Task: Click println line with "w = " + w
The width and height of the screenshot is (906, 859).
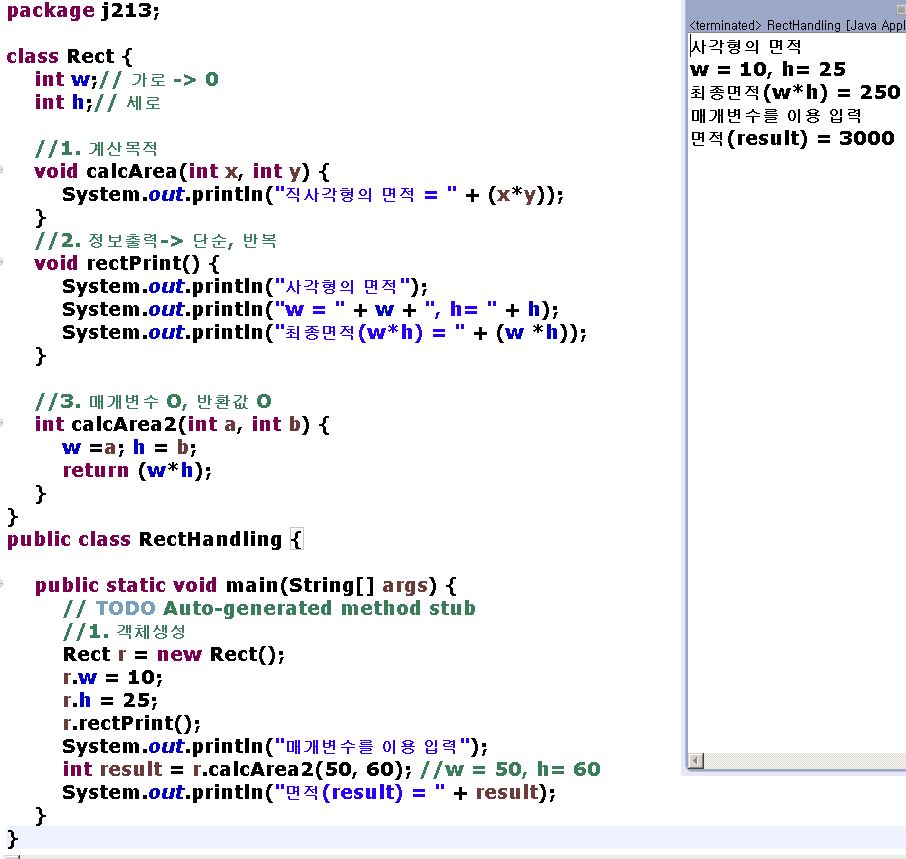Action: click(x=310, y=310)
